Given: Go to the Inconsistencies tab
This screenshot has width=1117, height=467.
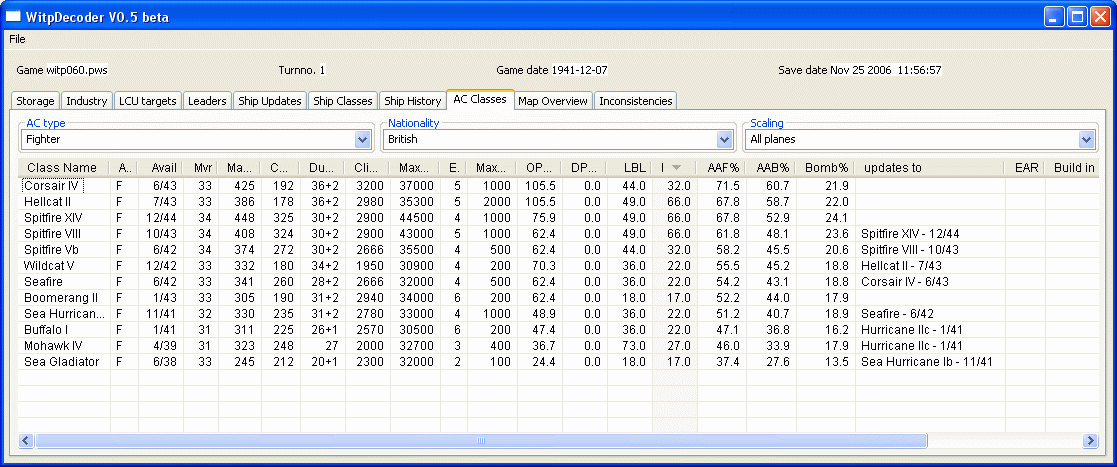Looking at the screenshot, I should pyautogui.click(x=636, y=101).
